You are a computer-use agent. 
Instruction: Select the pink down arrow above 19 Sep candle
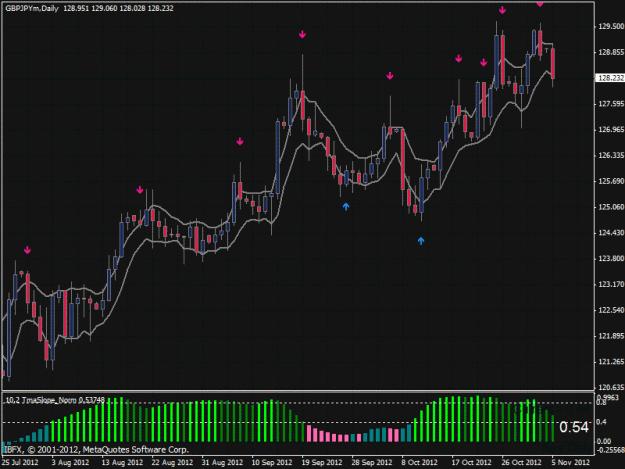303,35
